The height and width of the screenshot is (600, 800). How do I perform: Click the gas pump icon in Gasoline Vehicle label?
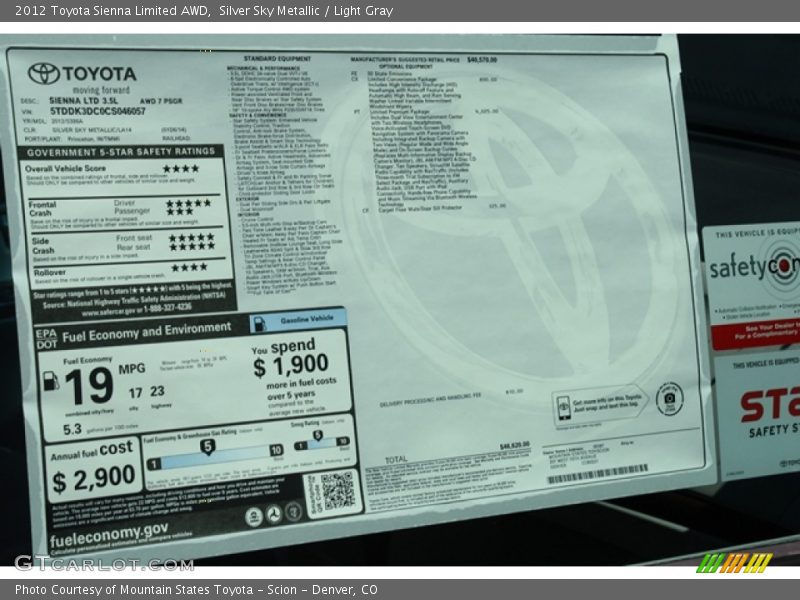pyautogui.click(x=260, y=324)
